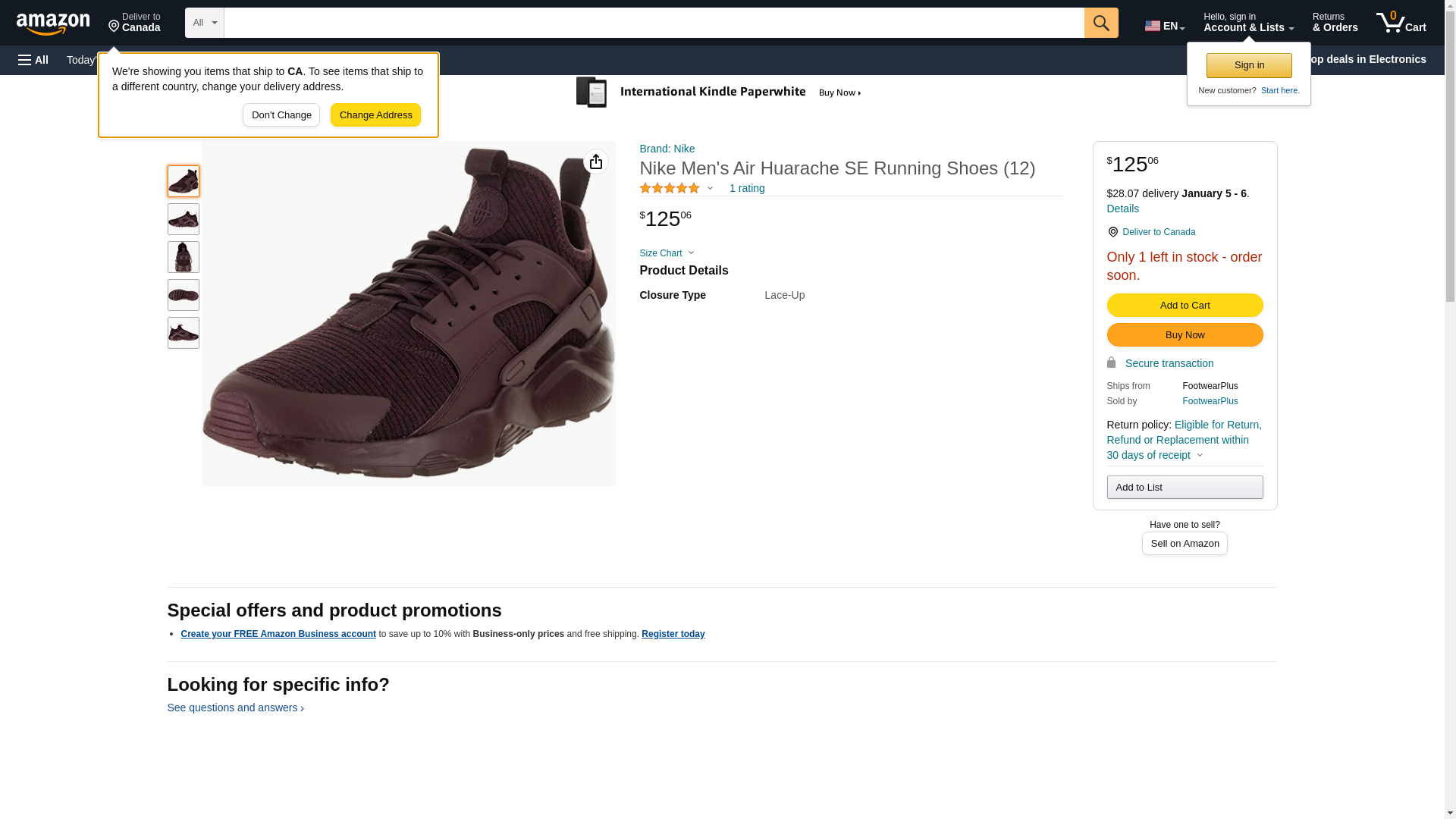This screenshot has height=819, width=1456.
Task: Open the search category All dropdown
Action: tap(204, 23)
